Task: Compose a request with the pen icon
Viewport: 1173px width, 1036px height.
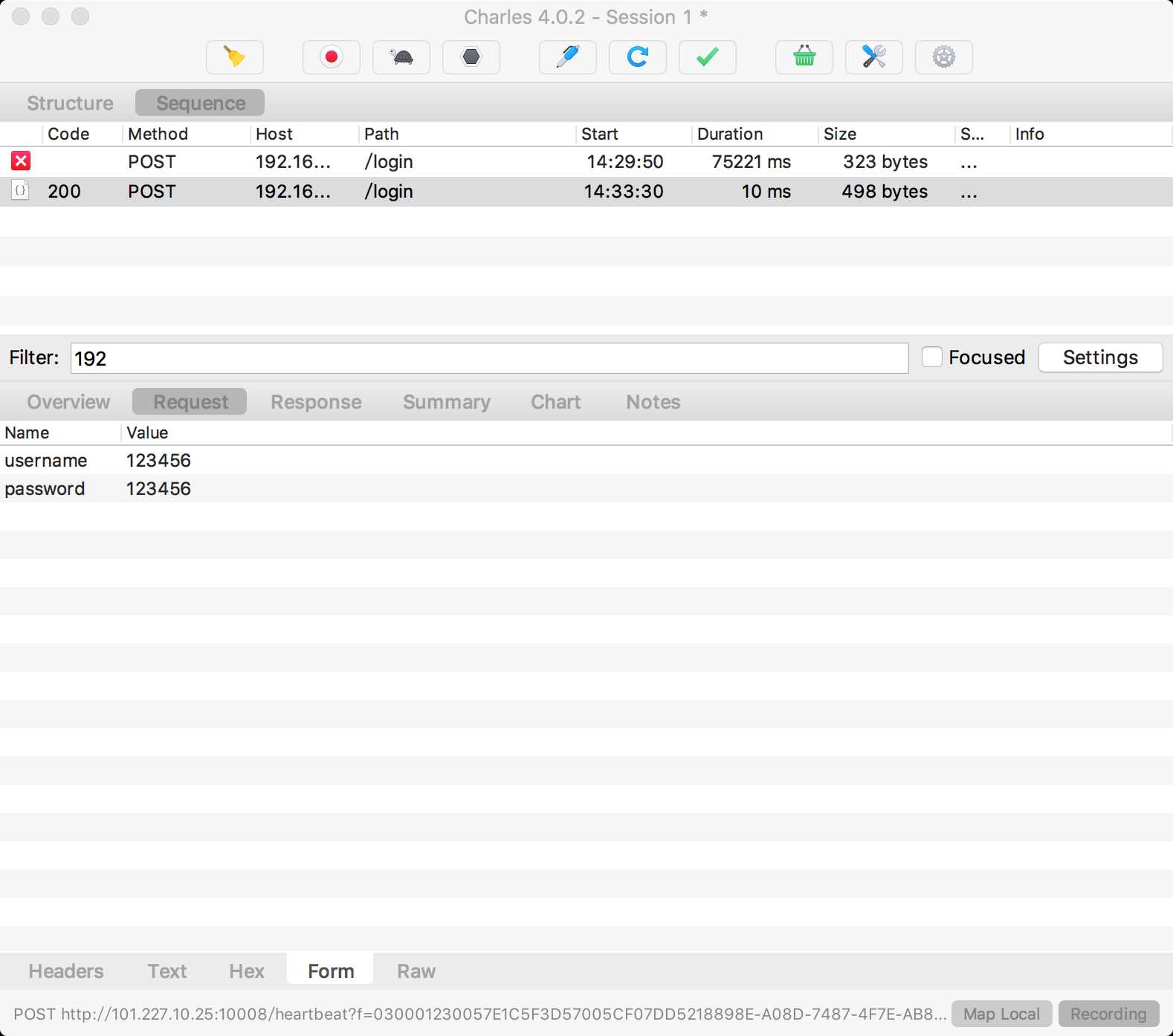Action: pos(568,57)
